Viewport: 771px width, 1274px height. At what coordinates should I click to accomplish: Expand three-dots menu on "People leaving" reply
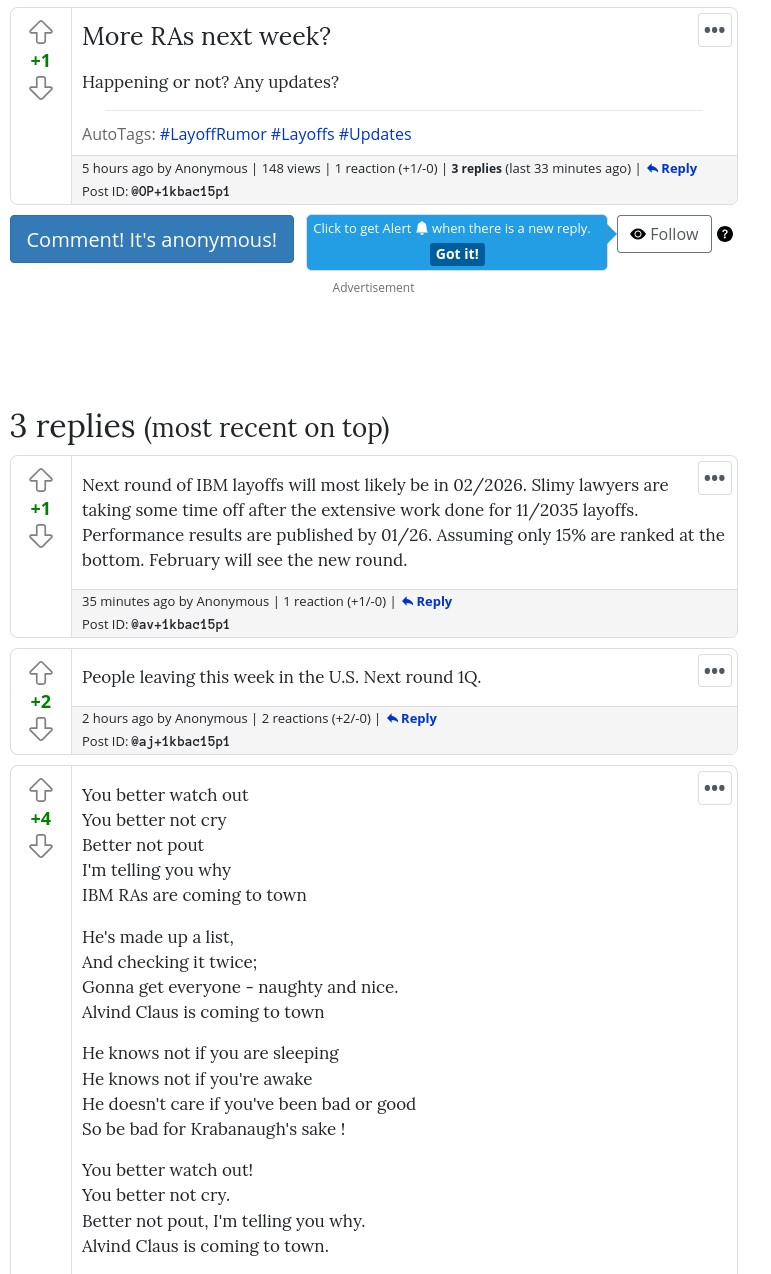click(714, 670)
